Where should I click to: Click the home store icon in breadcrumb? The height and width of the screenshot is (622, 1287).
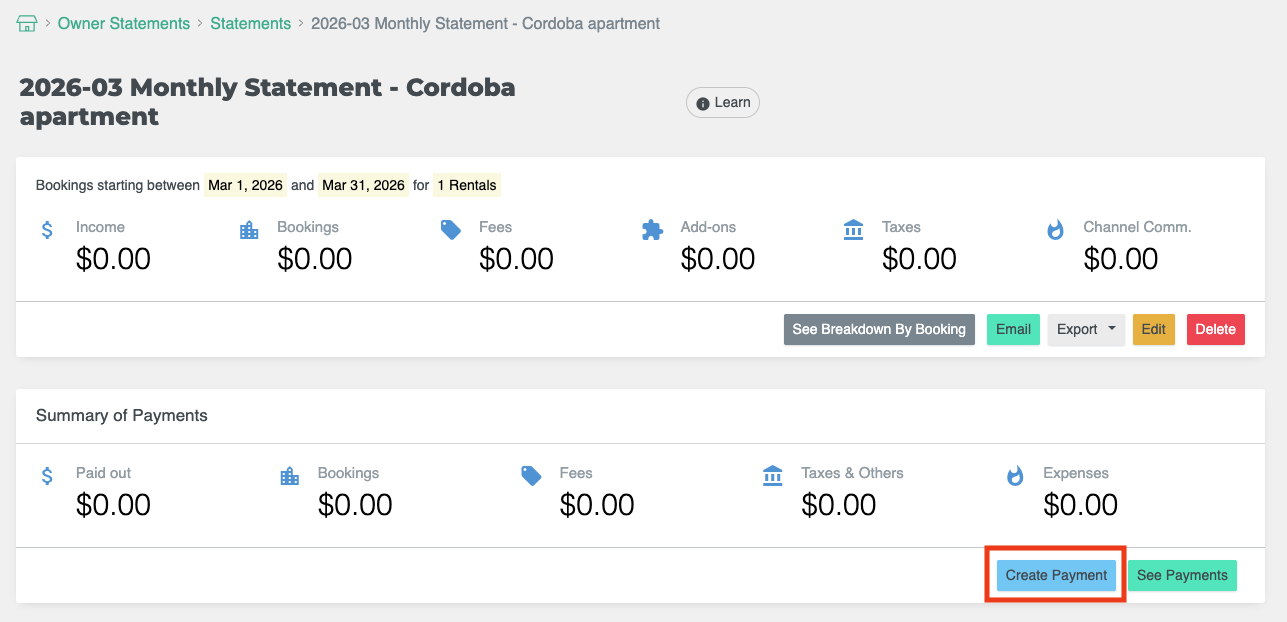point(27,23)
